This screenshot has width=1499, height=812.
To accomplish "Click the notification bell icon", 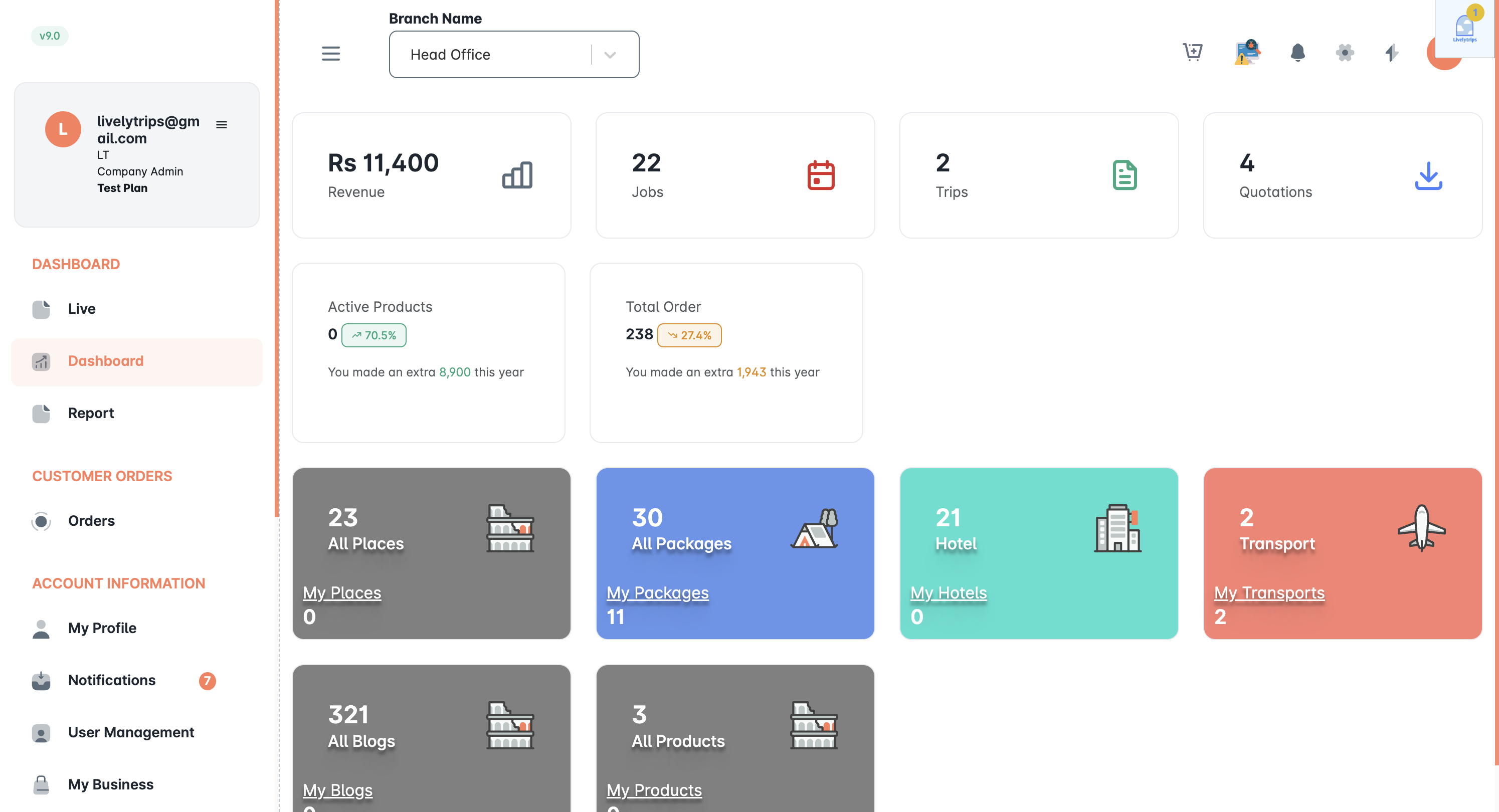I will (x=1297, y=52).
